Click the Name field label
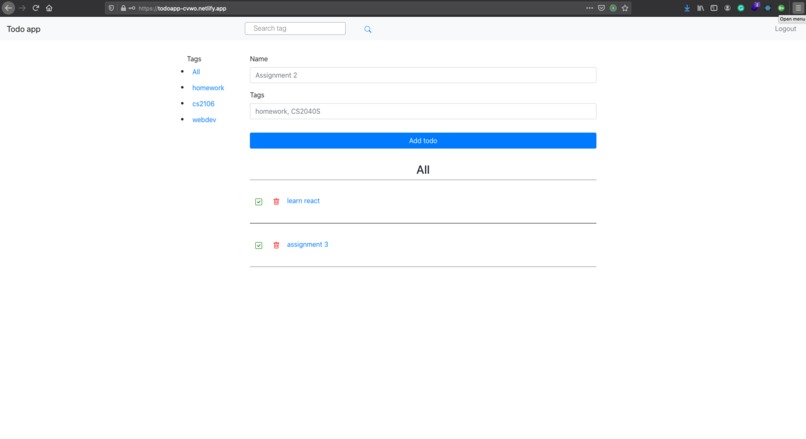The width and height of the screenshot is (806, 439). tap(259, 59)
